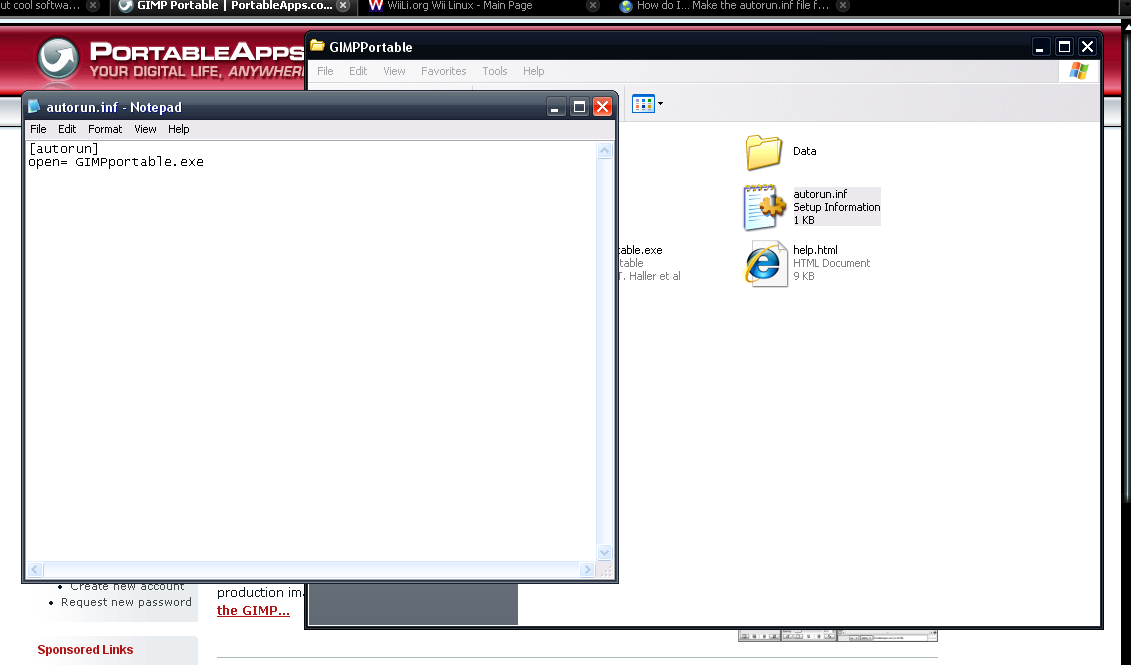Follow the GIMP... link on the webpage
Screen dimensions: 1131x665
coord(251,610)
